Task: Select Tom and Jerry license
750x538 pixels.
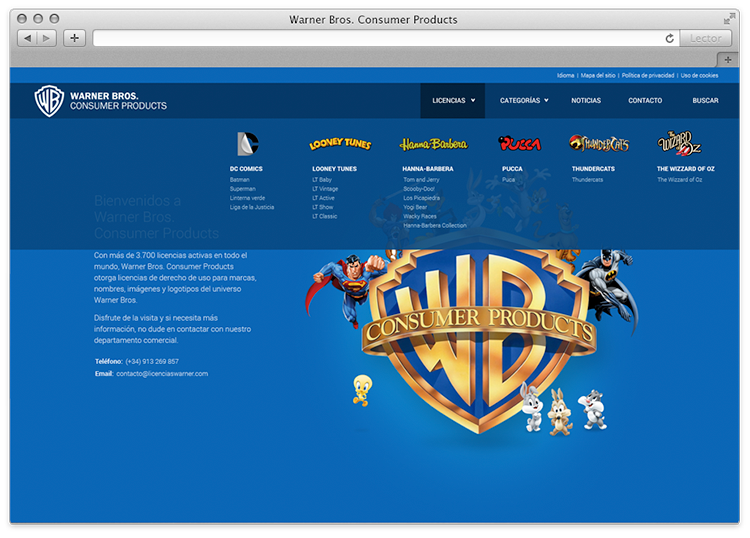Action: 421,180
